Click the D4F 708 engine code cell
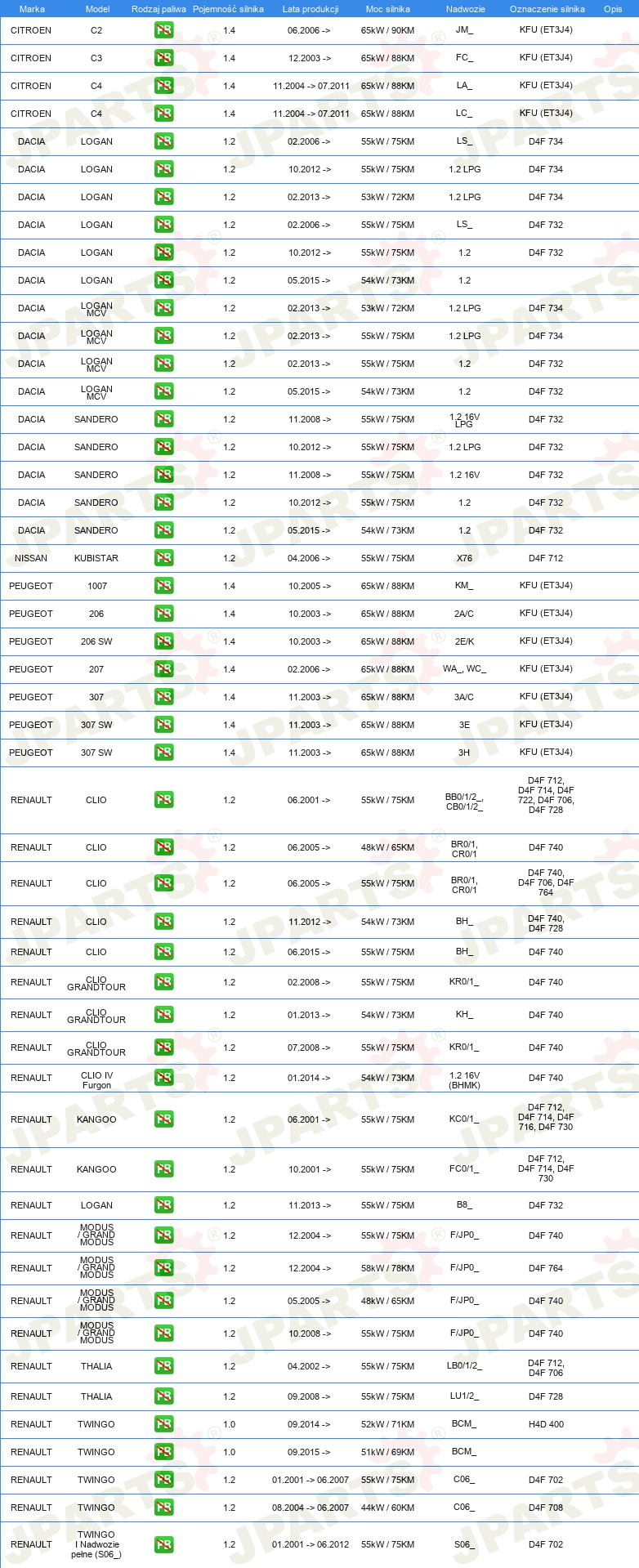The image size is (639, 1568). (546, 1508)
